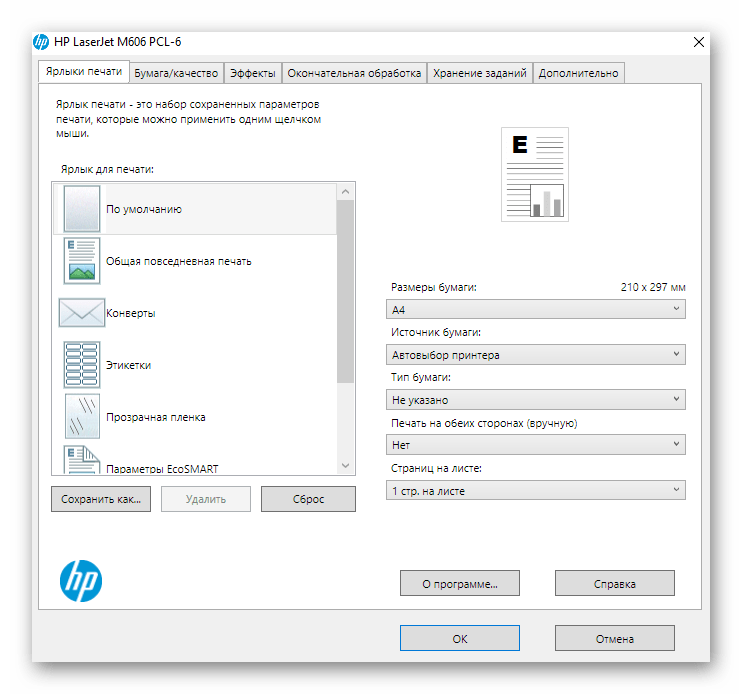
Task: Close the HP LaserJet M606 dialog
Action: [x=698, y=42]
